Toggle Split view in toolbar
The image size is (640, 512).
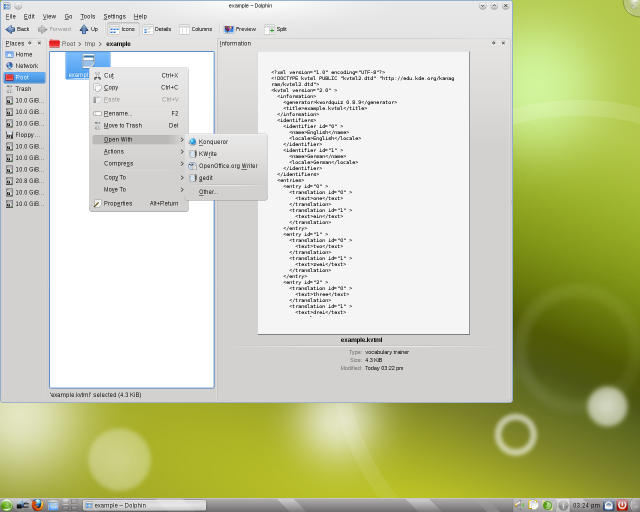(276, 29)
